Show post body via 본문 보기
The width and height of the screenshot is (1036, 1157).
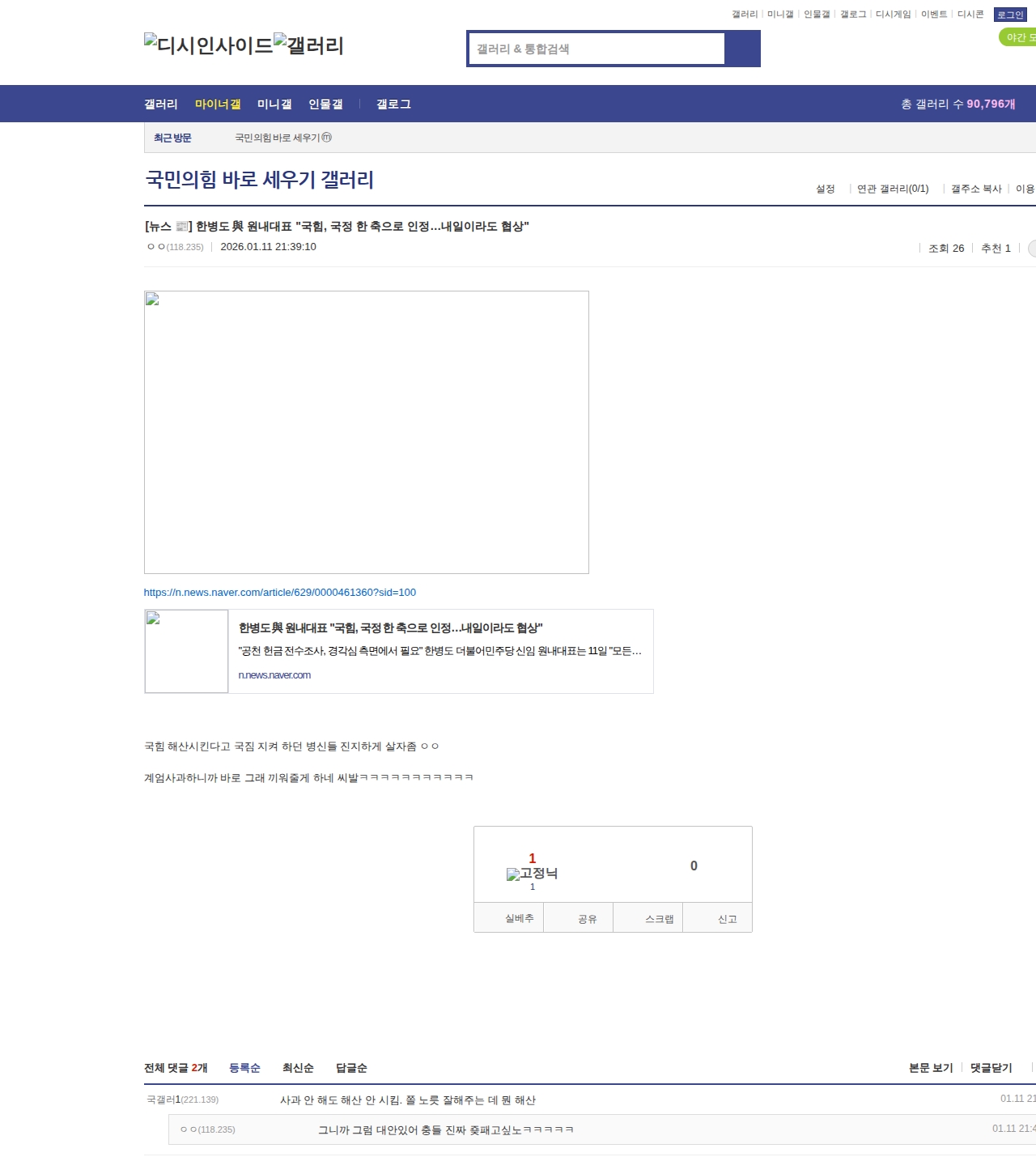tap(931, 1068)
